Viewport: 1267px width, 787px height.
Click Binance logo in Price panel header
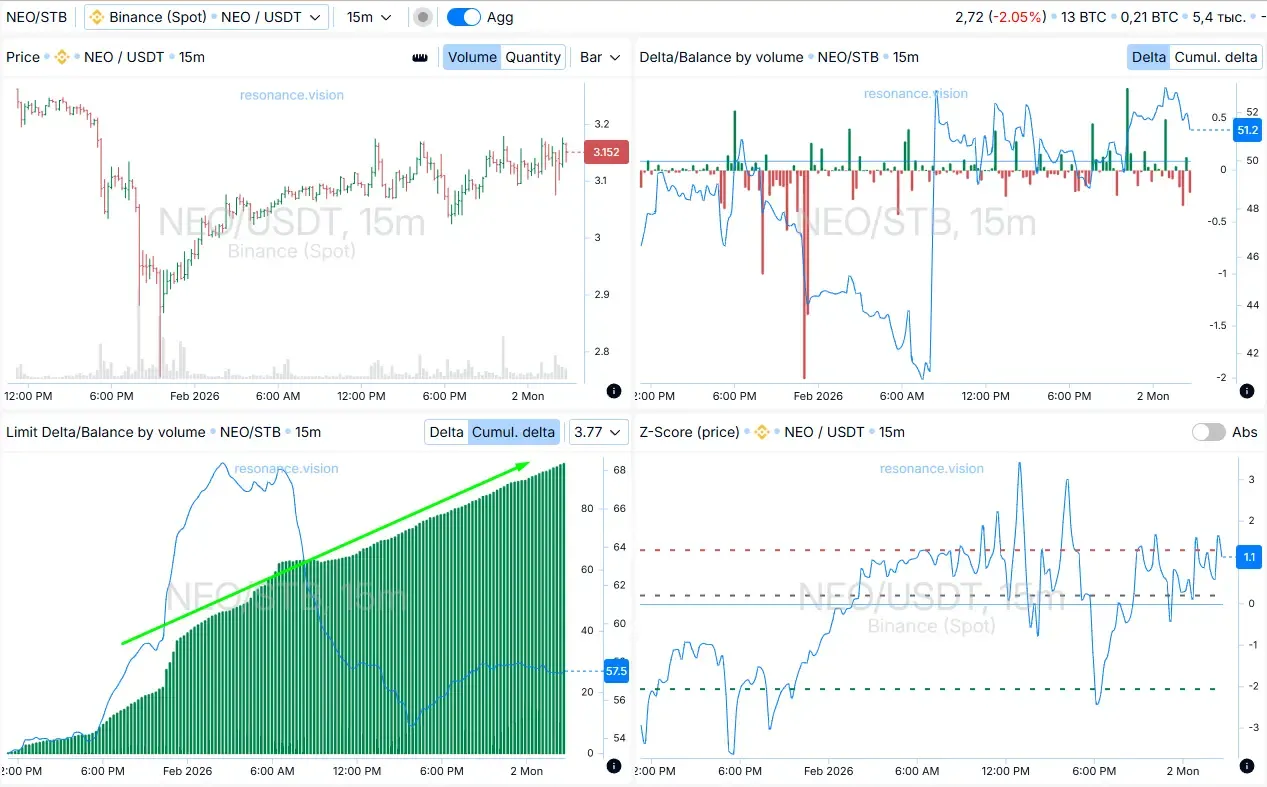[62, 57]
